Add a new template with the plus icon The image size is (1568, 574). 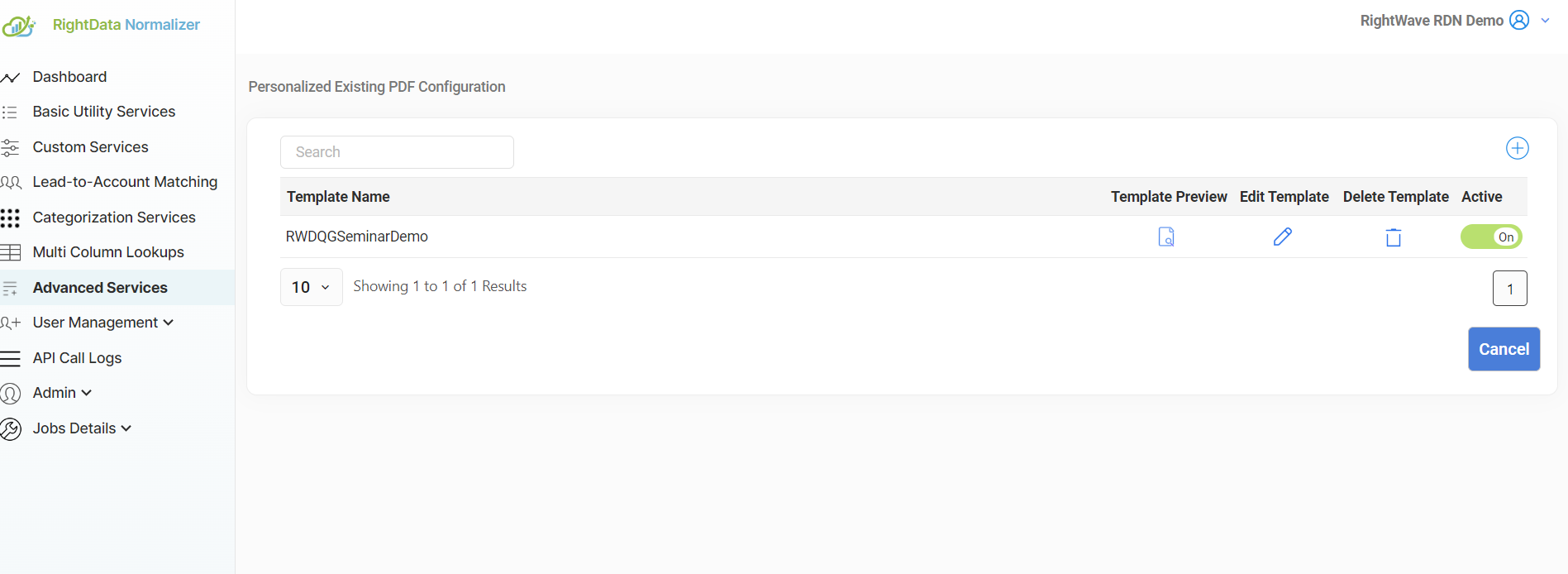tap(1518, 148)
